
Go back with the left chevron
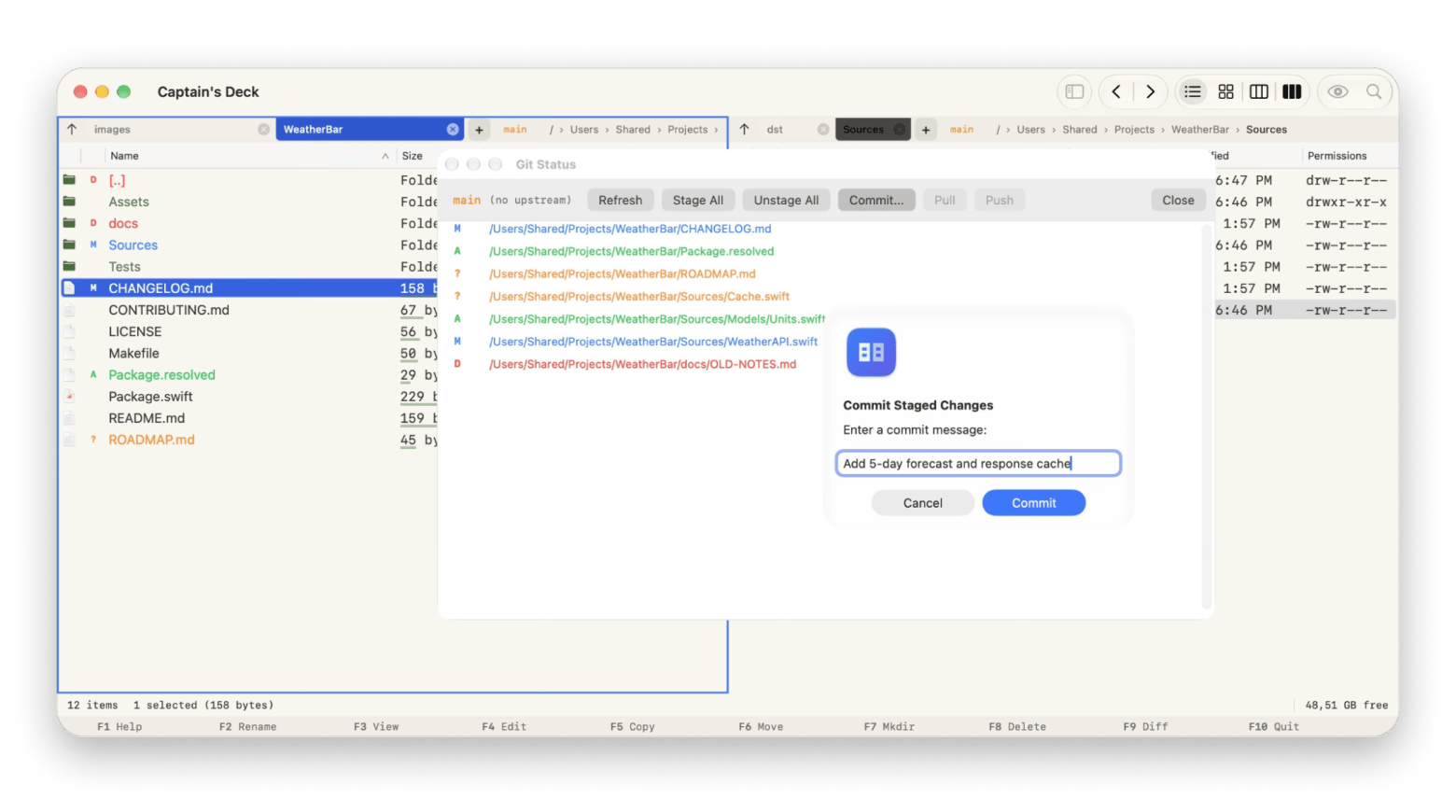[x=1116, y=91]
